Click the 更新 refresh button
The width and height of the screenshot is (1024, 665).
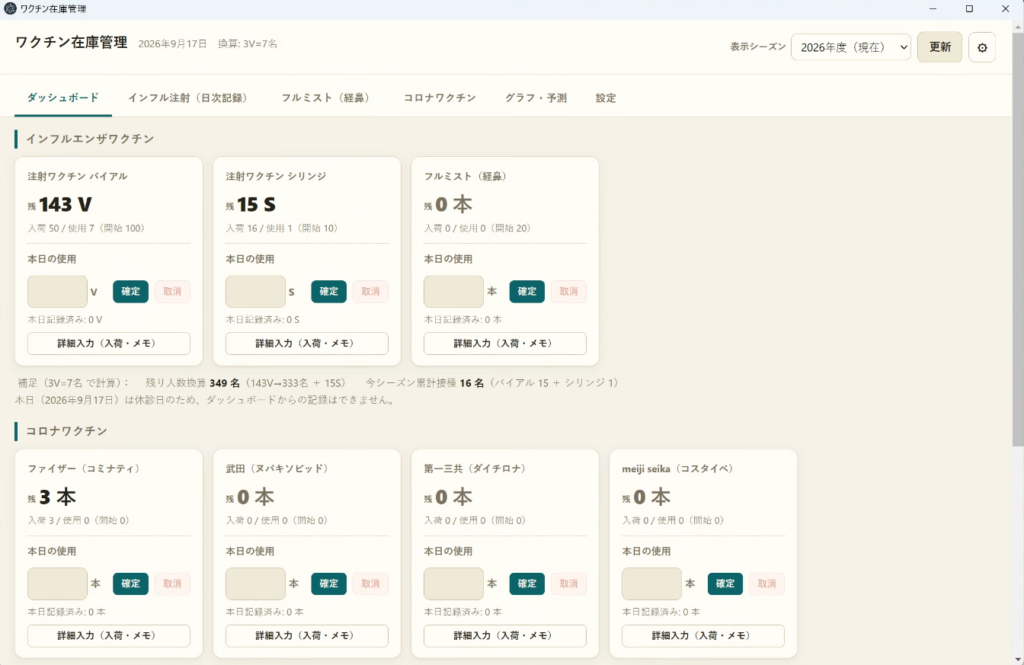[940, 47]
